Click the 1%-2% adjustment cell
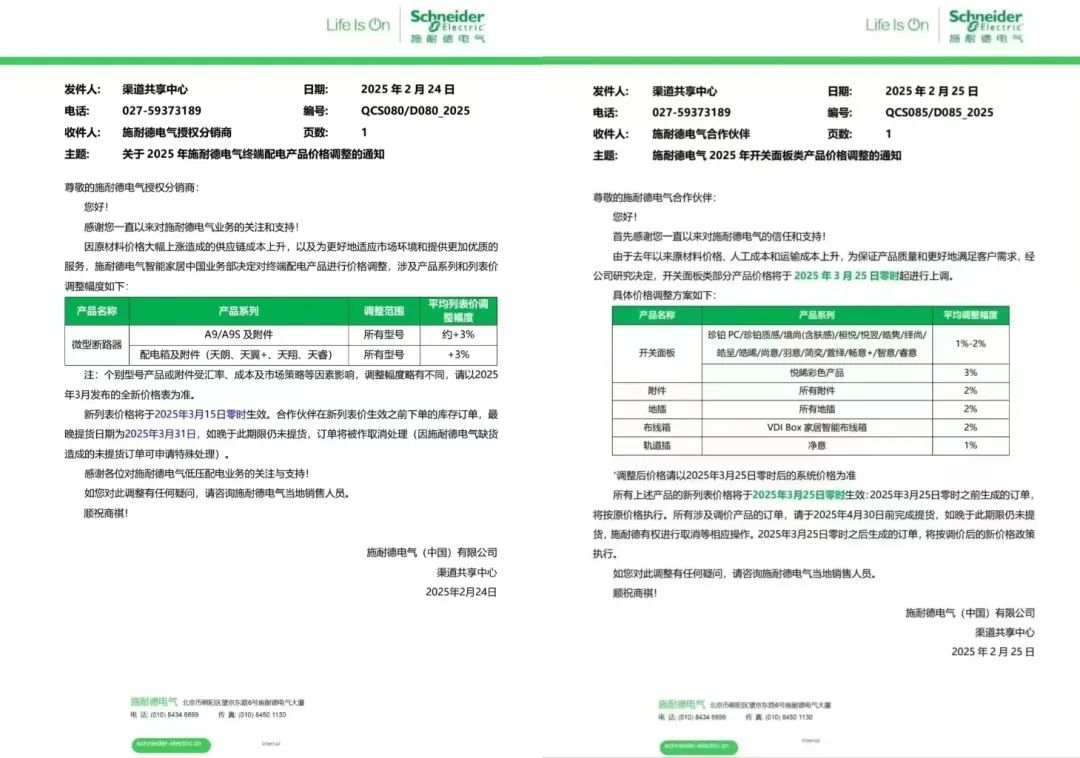The height and width of the screenshot is (758, 1080). pyautogui.click(x=970, y=344)
